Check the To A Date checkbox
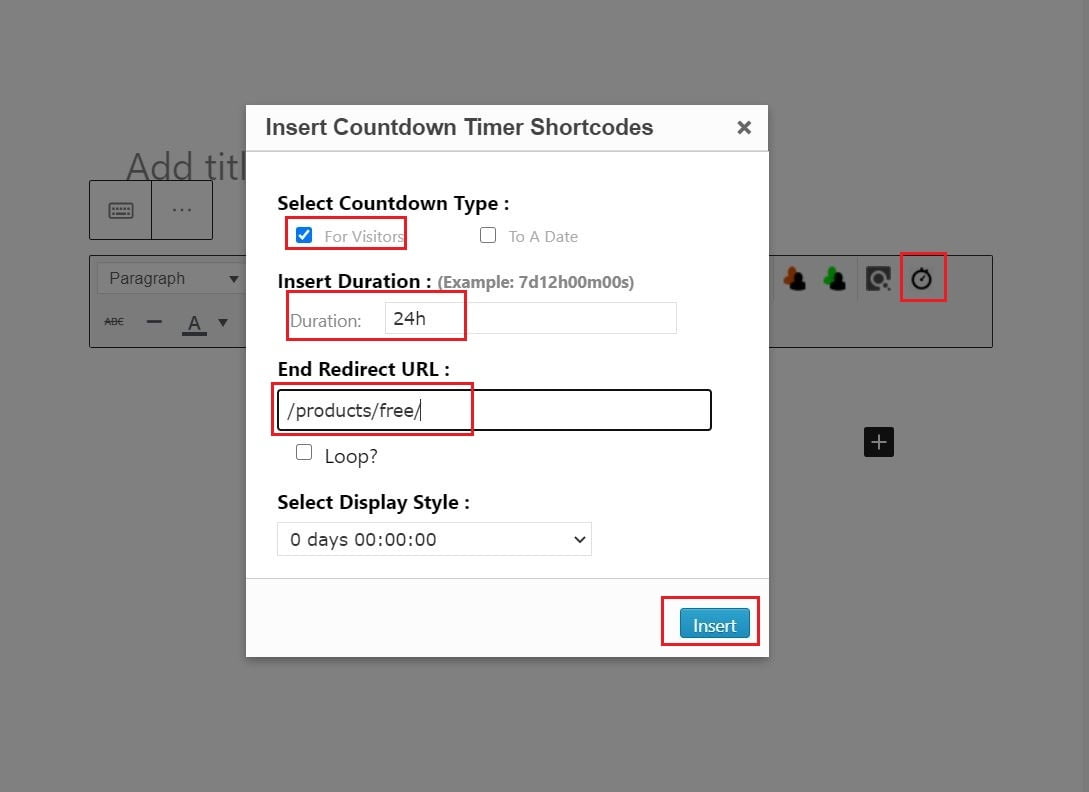1089x792 pixels. 488,236
